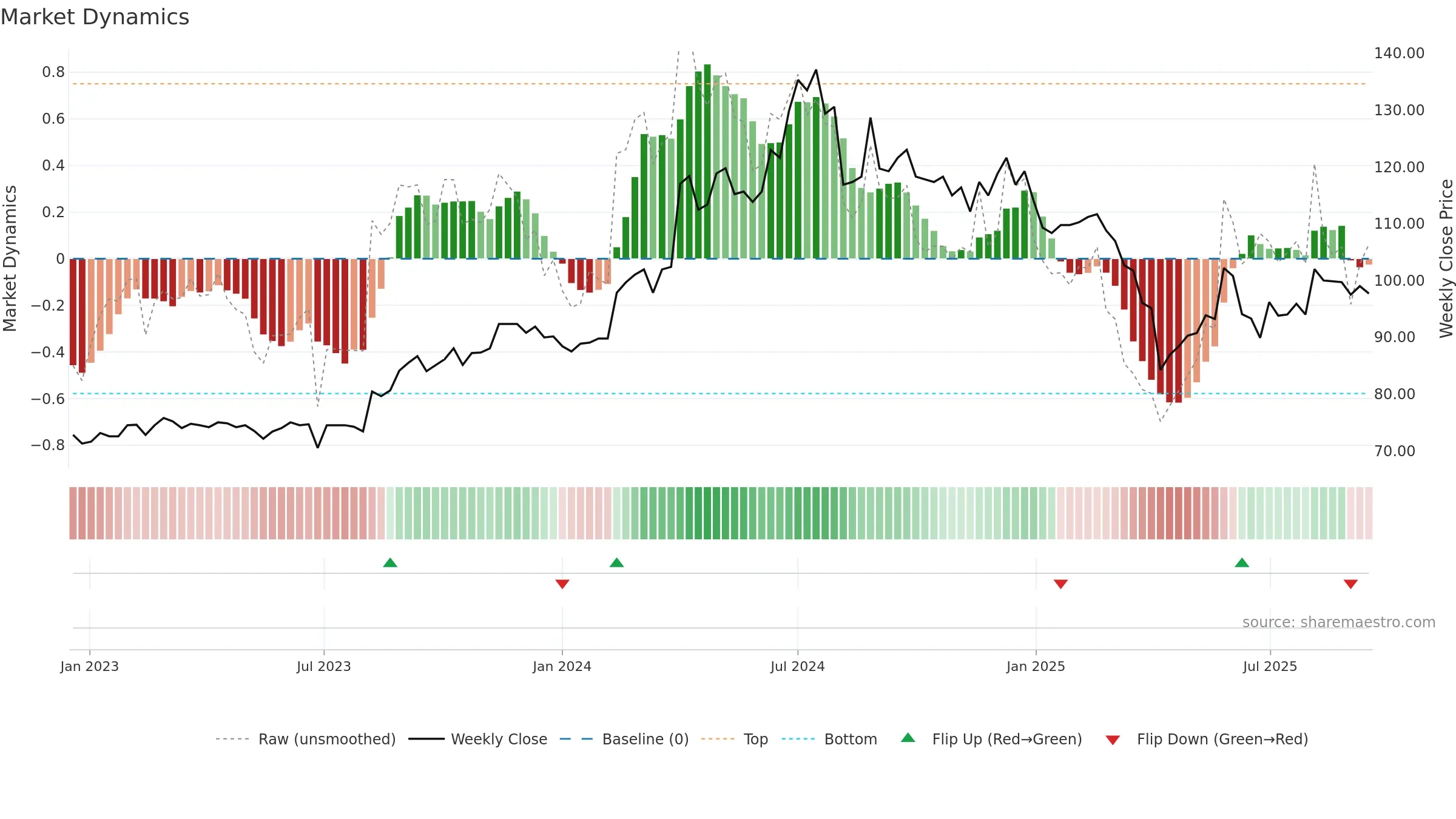Click the Jul 2025 x-axis label

click(x=1270, y=666)
